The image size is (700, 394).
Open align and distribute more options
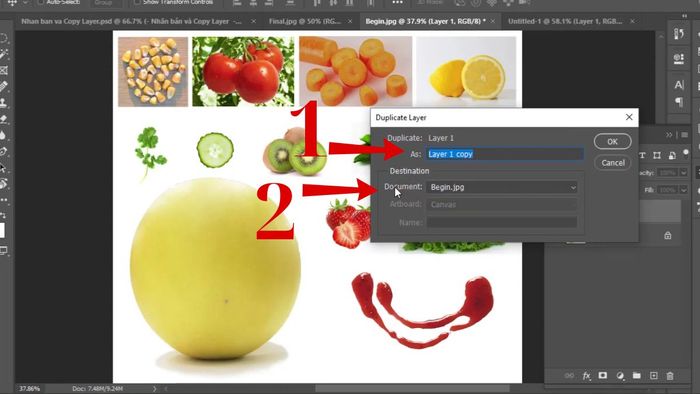pyautogui.click(x=397, y=3)
